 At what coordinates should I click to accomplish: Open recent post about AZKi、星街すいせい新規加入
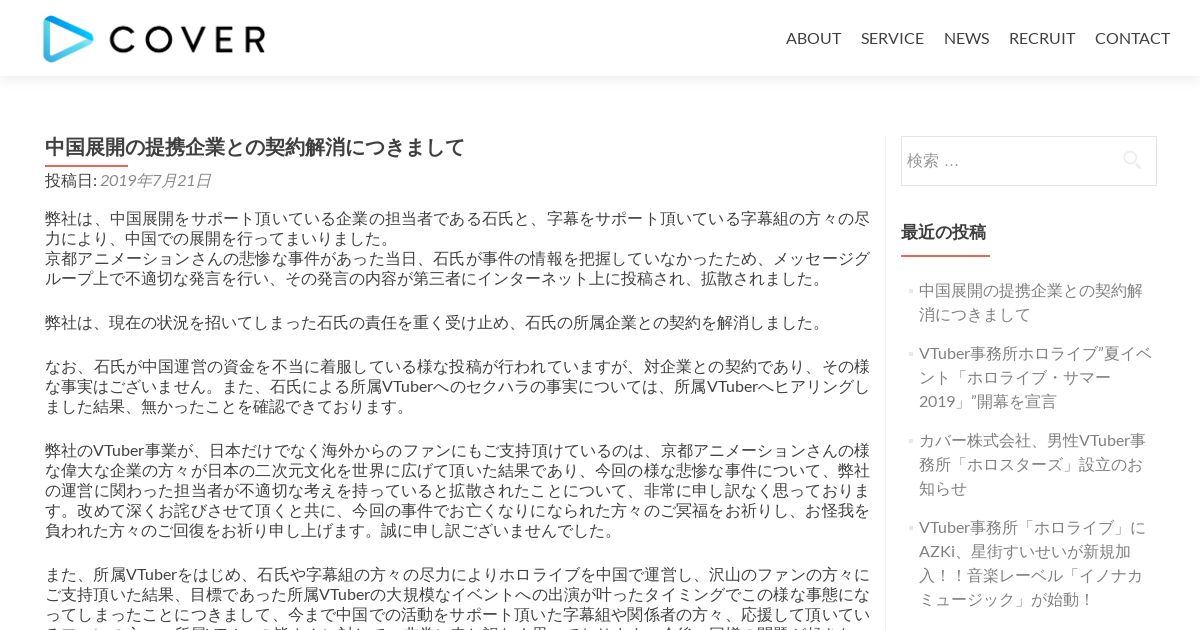point(1032,563)
